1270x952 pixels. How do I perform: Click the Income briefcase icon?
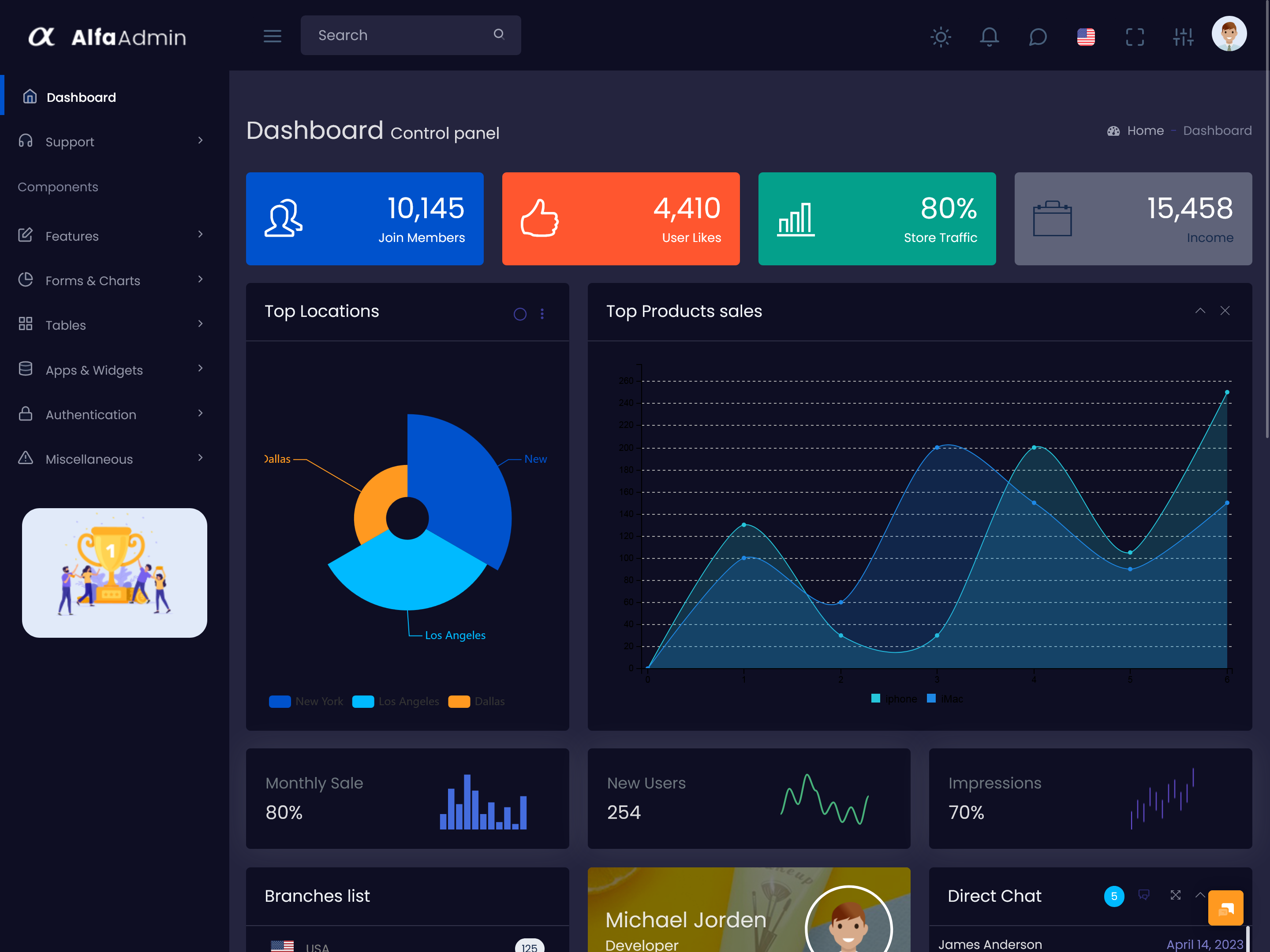pos(1052,218)
